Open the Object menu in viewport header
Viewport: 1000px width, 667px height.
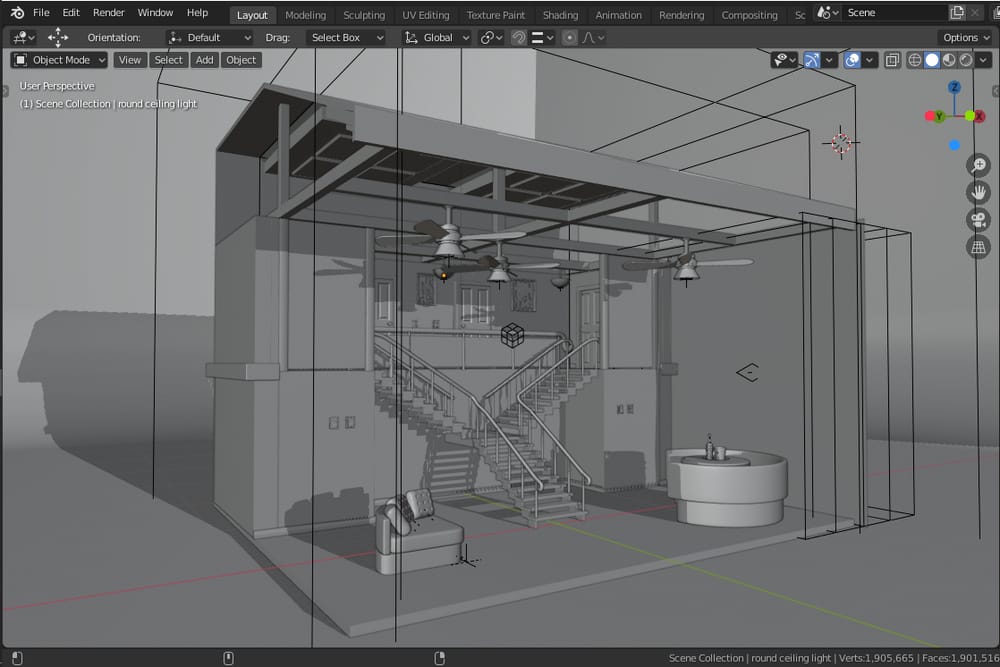tap(240, 60)
